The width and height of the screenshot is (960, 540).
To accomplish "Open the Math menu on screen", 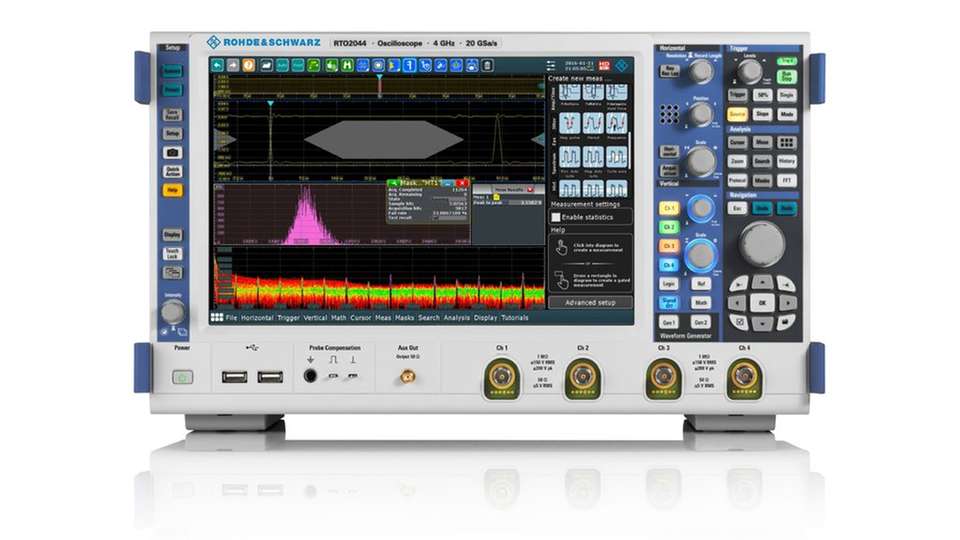I will [339, 318].
